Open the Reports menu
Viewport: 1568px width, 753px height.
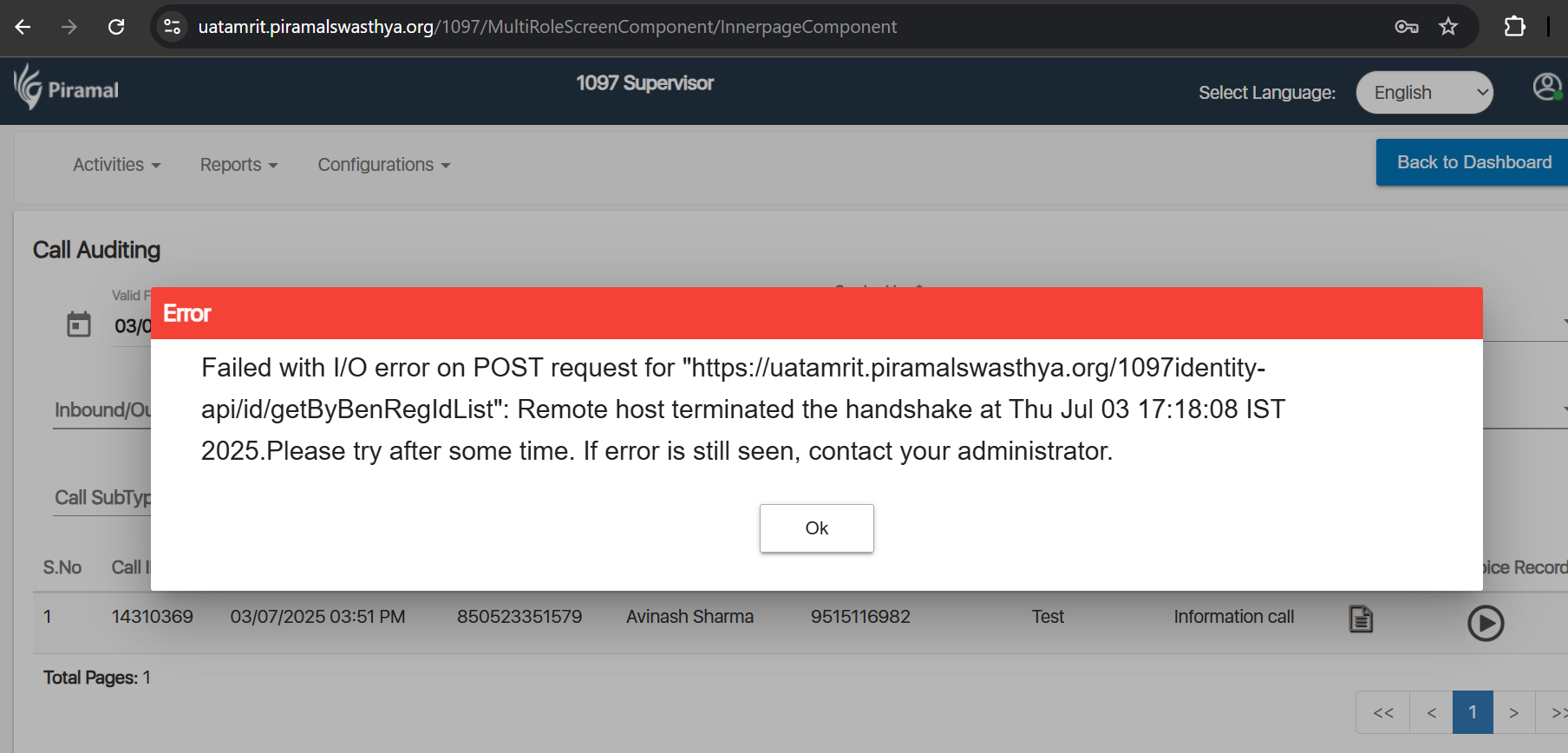(x=238, y=165)
